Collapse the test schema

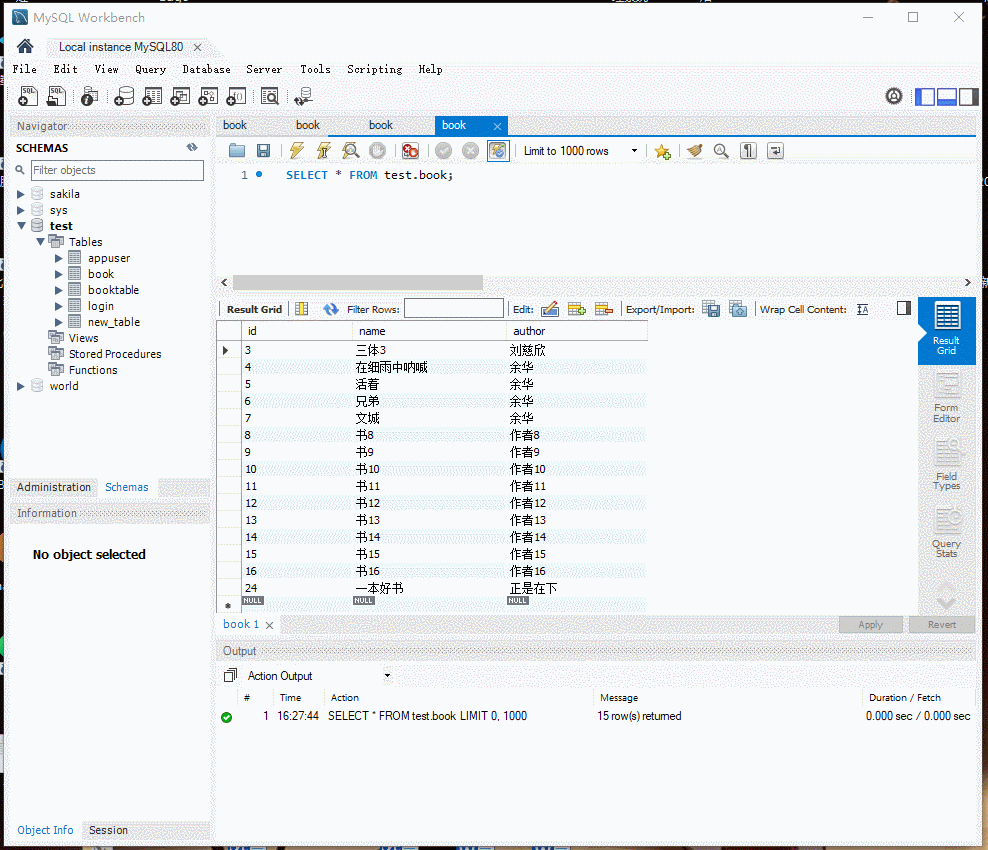point(21,226)
